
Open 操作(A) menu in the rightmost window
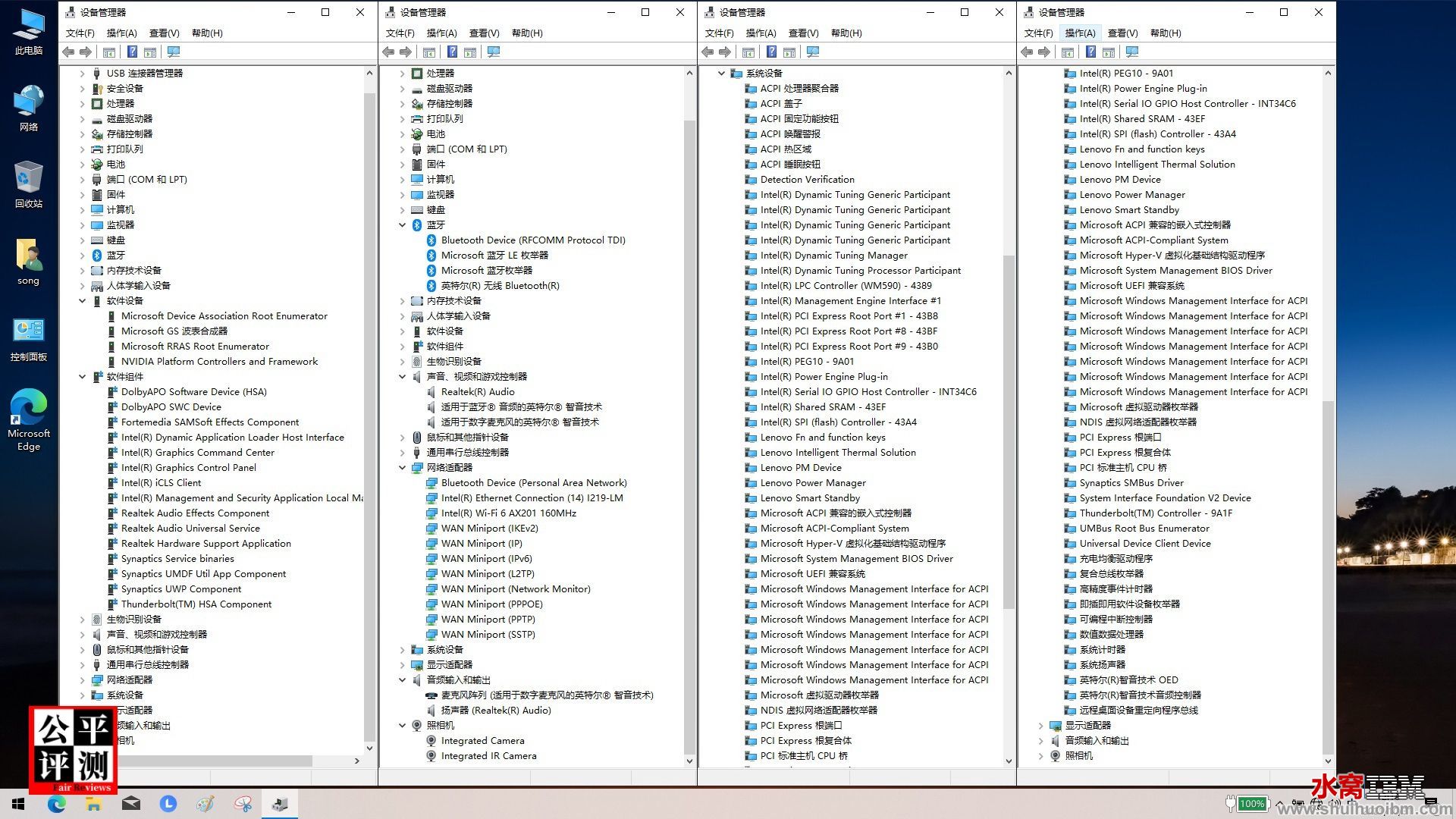click(1079, 33)
